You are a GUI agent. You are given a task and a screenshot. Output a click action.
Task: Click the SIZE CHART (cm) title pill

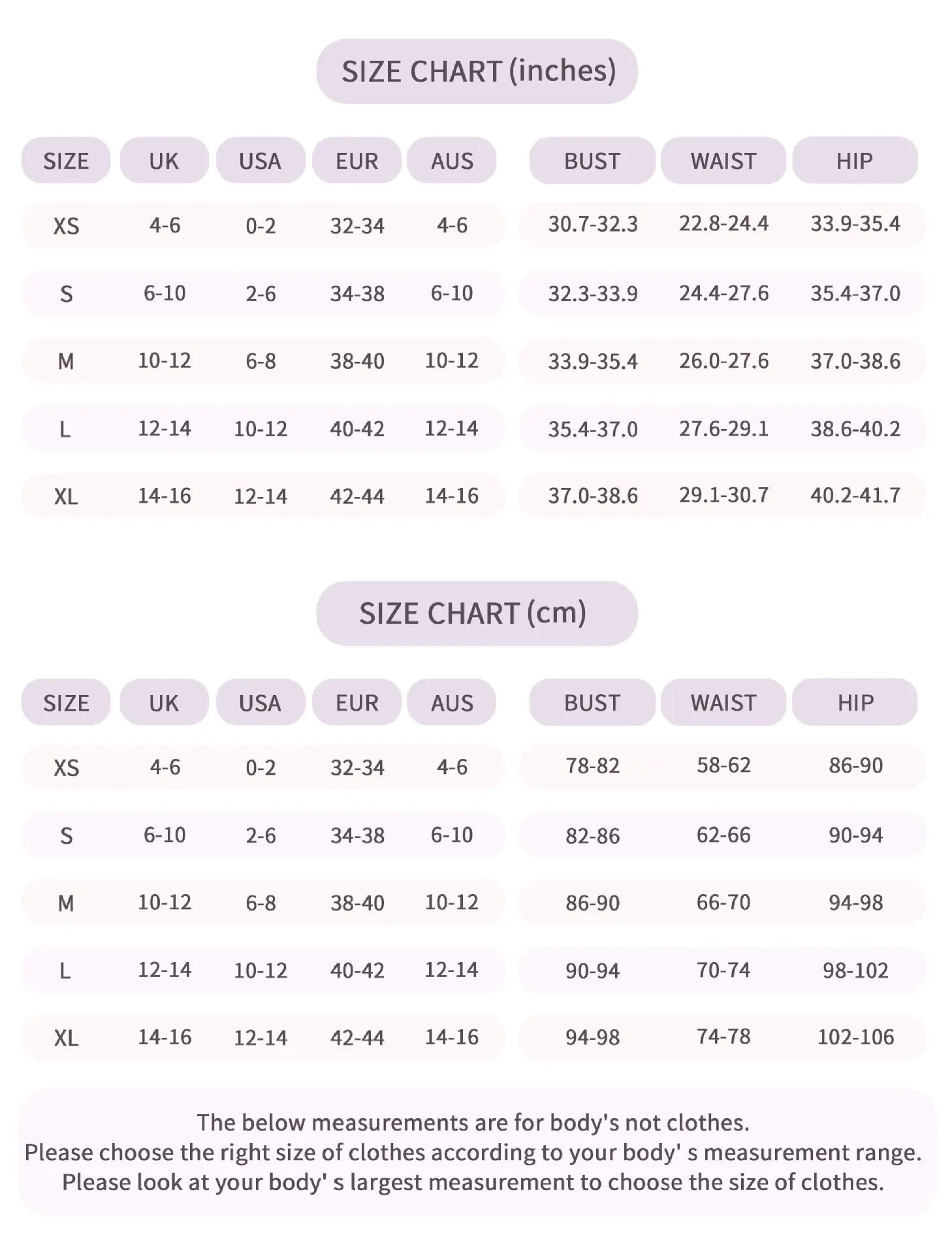(477, 613)
